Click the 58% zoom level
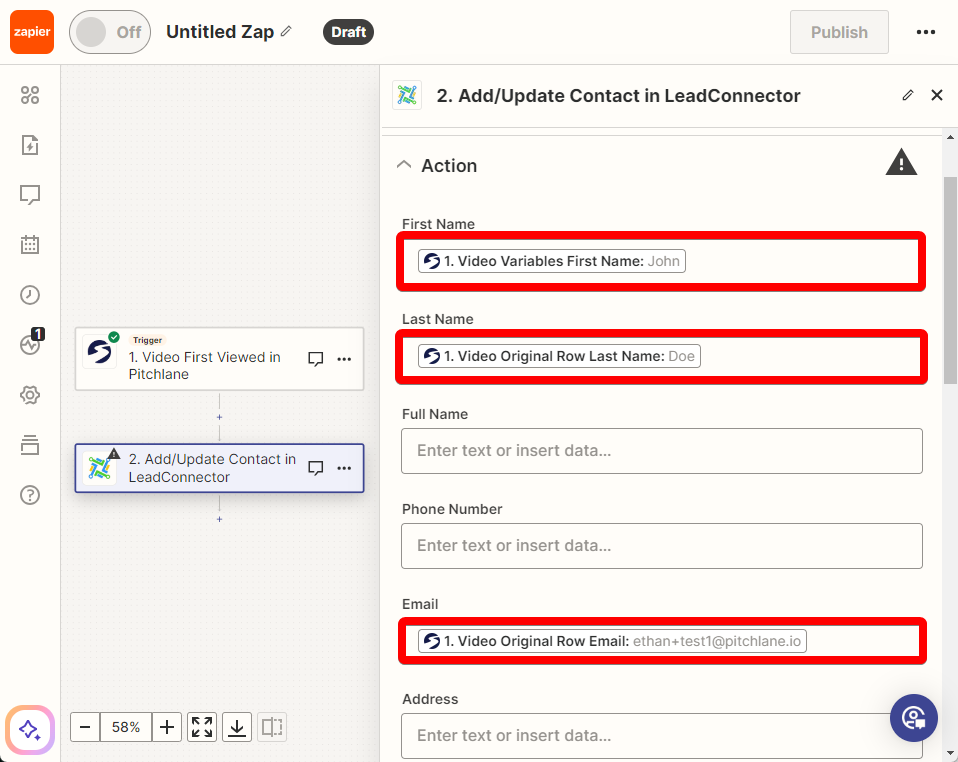958x762 pixels. (x=126, y=727)
